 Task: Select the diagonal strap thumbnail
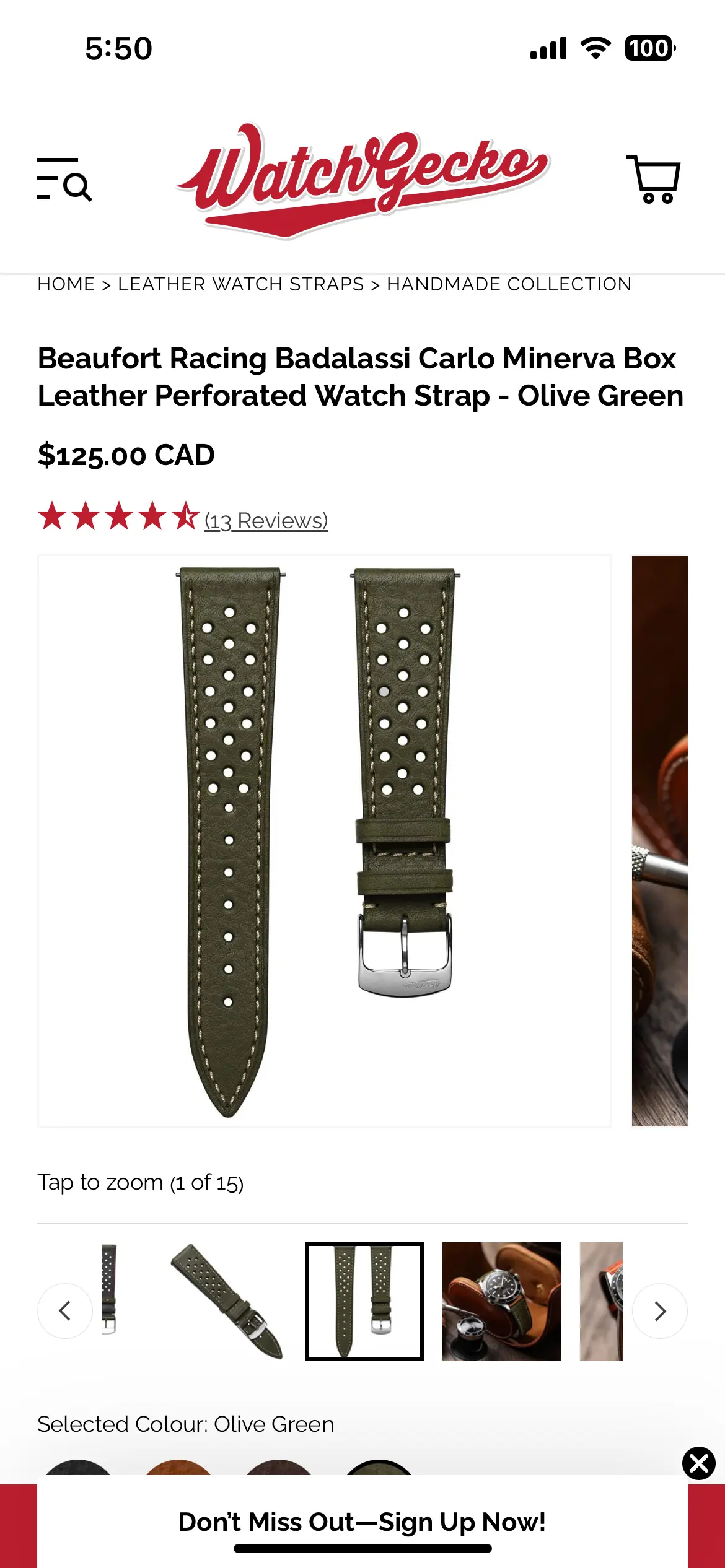click(227, 1302)
